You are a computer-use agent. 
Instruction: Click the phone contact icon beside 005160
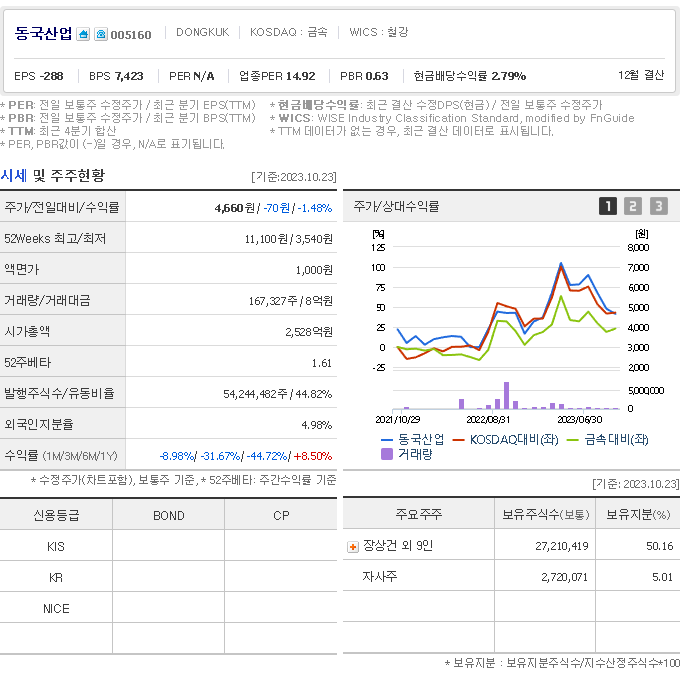pos(101,34)
